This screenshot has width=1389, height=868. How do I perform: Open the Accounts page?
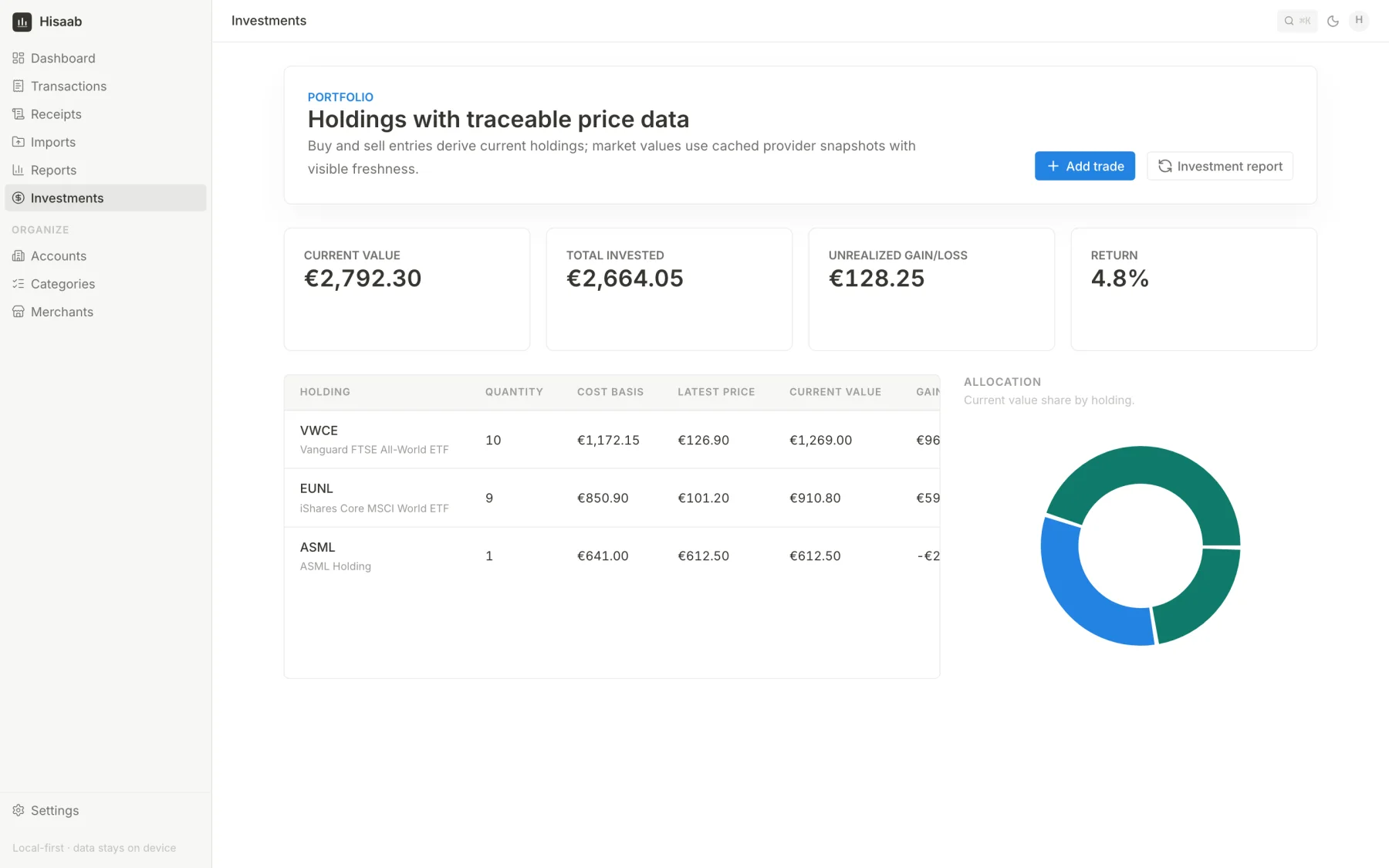[x=106, y=255]
